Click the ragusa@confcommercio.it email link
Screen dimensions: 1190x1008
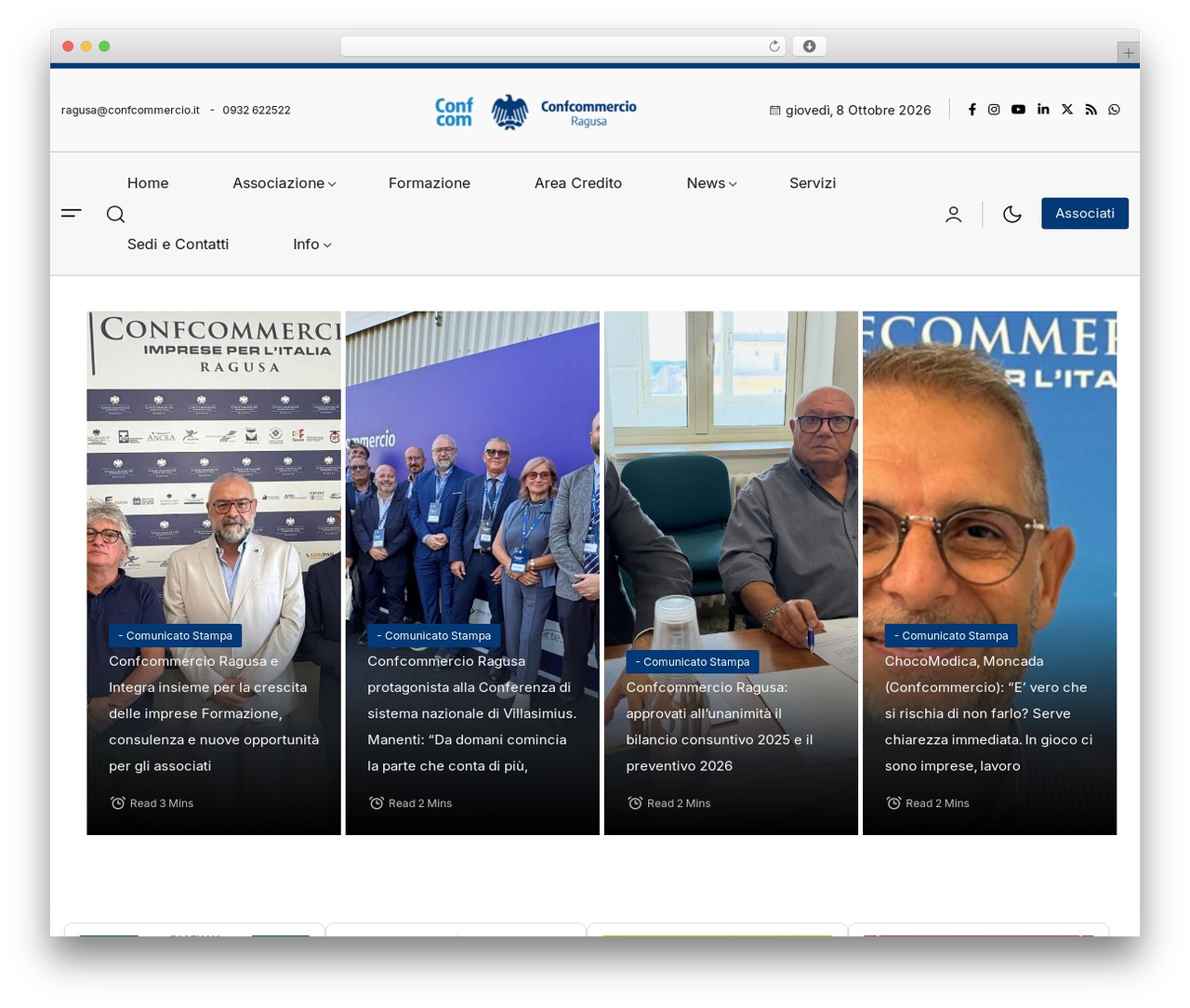coord(130,110)
